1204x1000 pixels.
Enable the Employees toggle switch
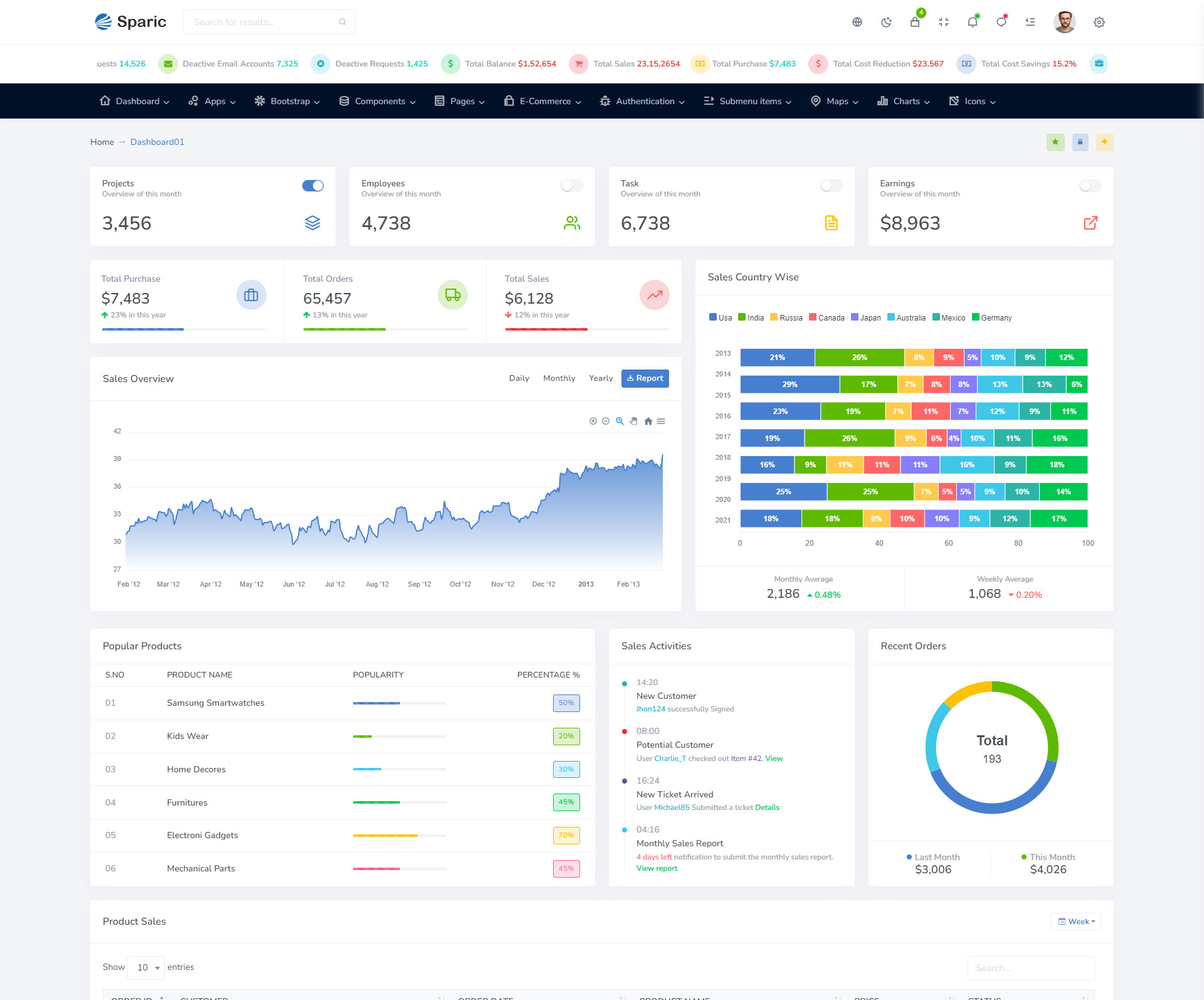572,186
